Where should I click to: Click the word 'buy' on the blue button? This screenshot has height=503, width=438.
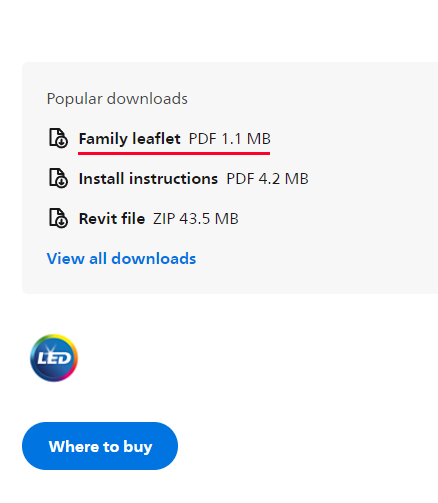[138, 447]
